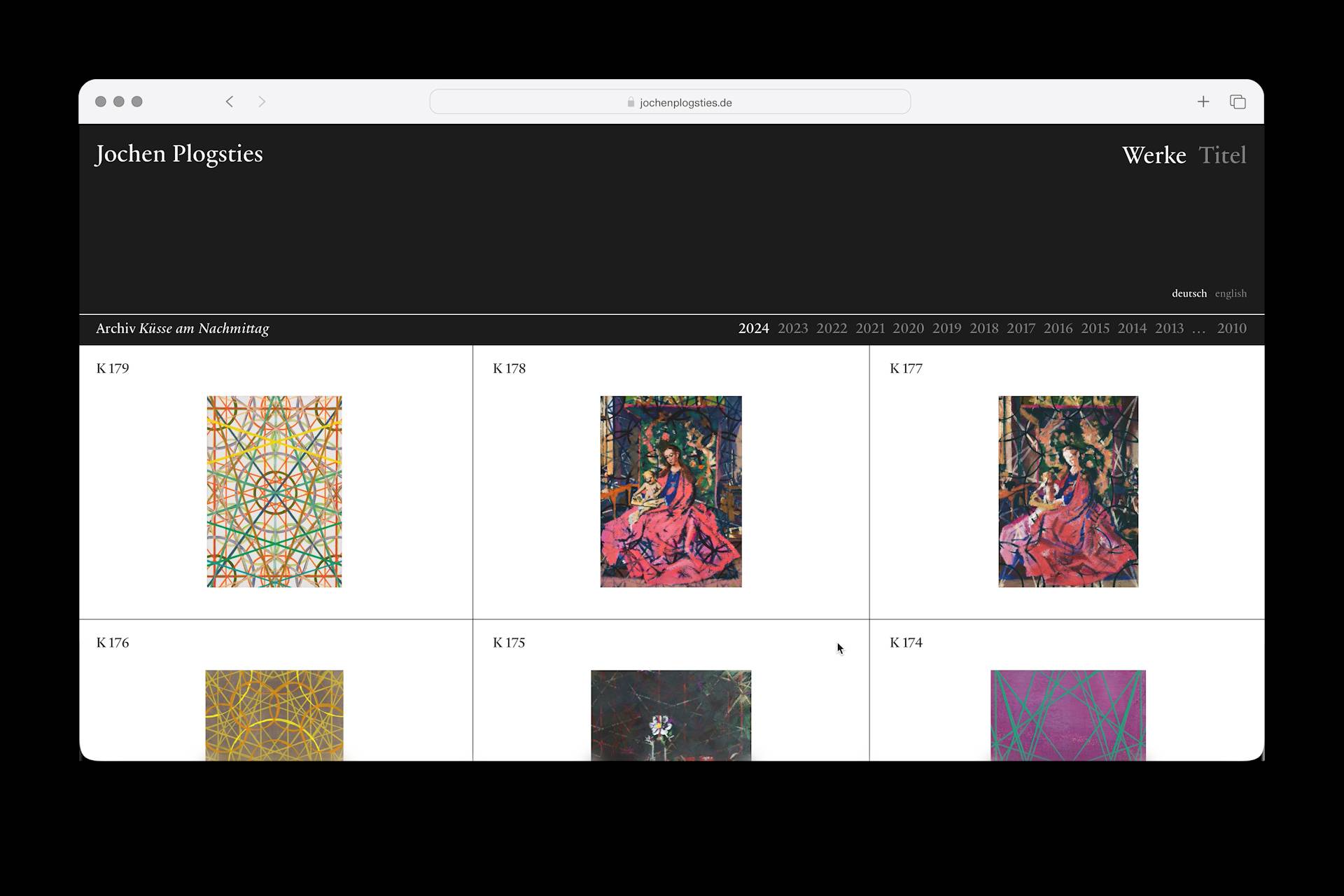Go to the 2023 archive year

tap(792, 328)
